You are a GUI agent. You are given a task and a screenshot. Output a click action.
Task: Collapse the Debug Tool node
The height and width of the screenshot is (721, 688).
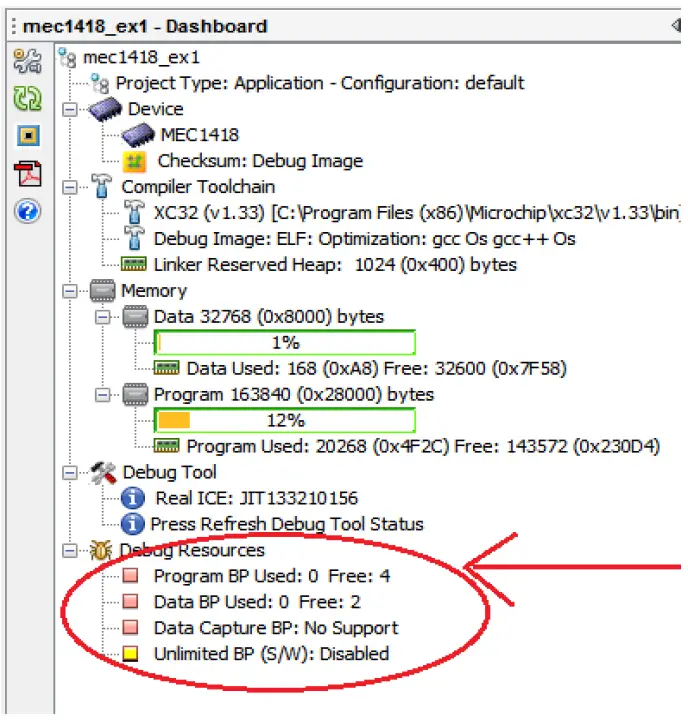point(69,473)
